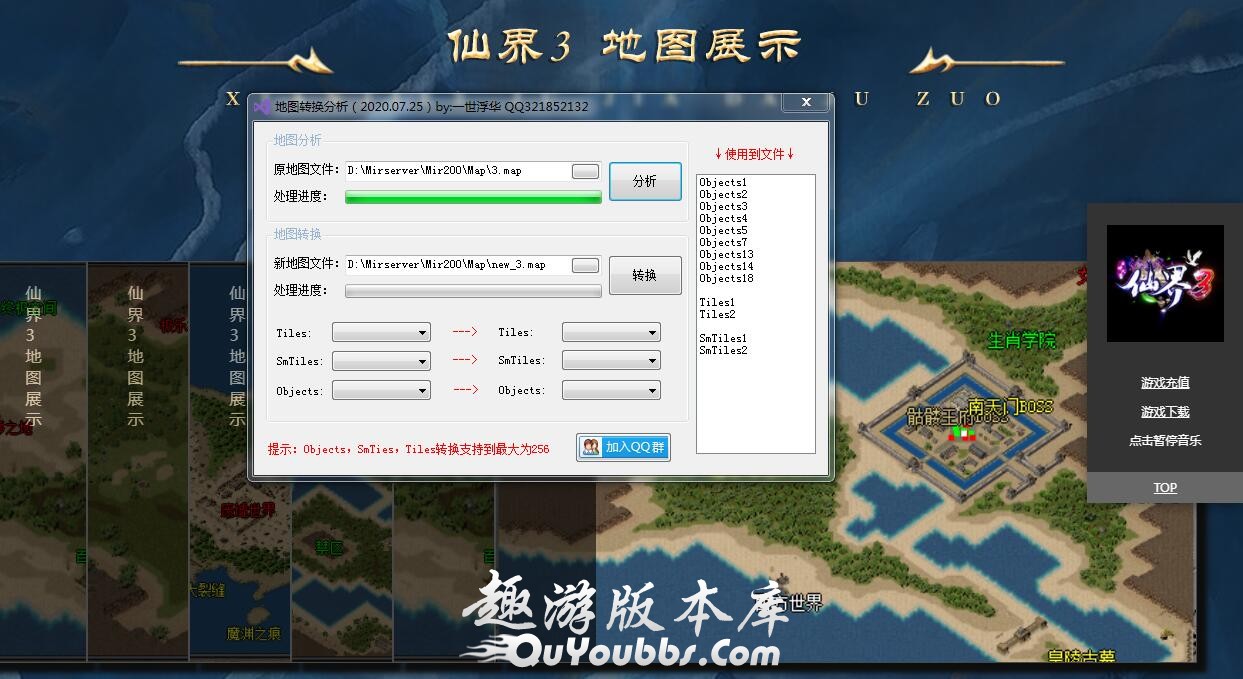Click the red 使用到文件 heading
This screenshot has width=1243, height=679.
[x=755, y=154]
